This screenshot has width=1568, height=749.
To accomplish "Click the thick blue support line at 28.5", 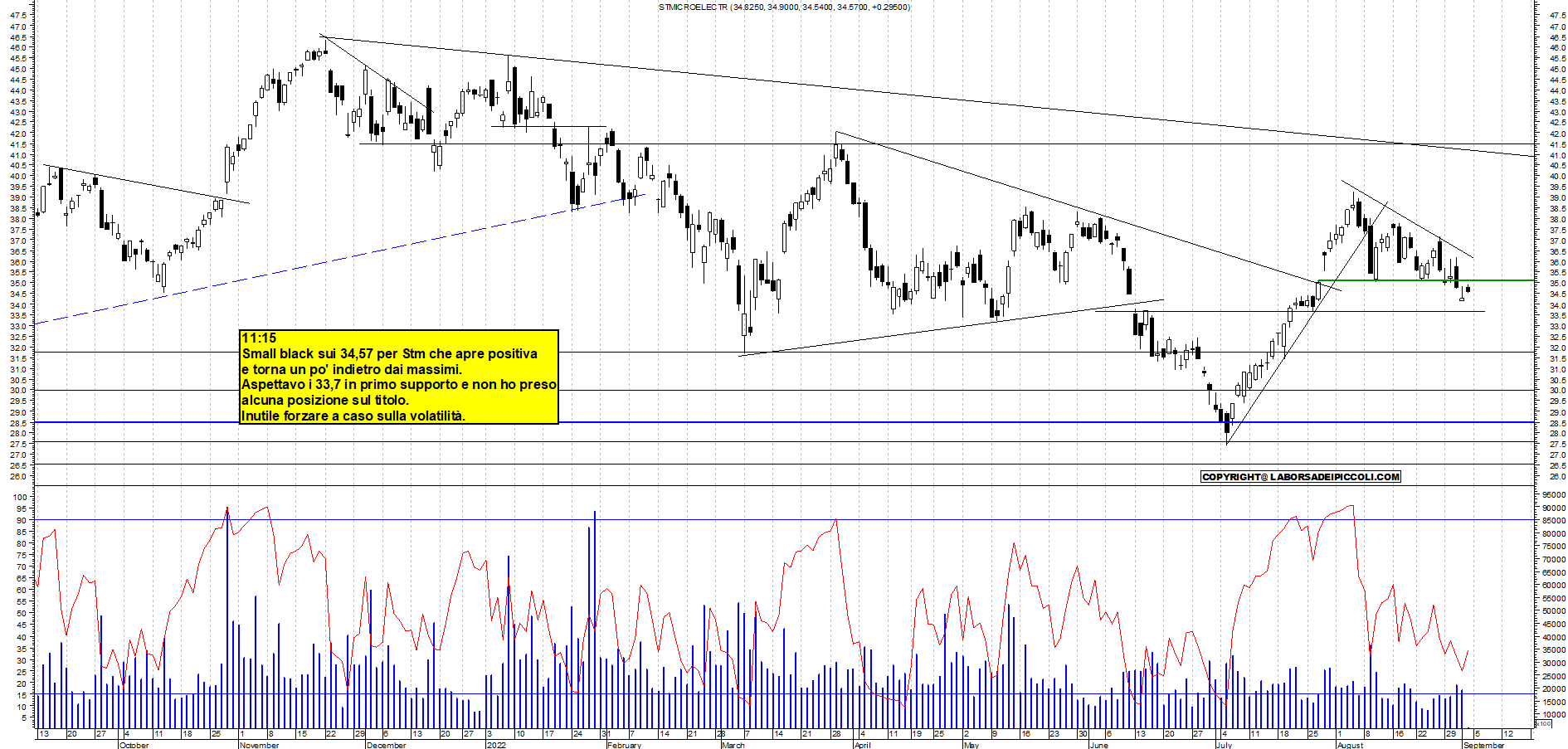I will coord(784,422).
